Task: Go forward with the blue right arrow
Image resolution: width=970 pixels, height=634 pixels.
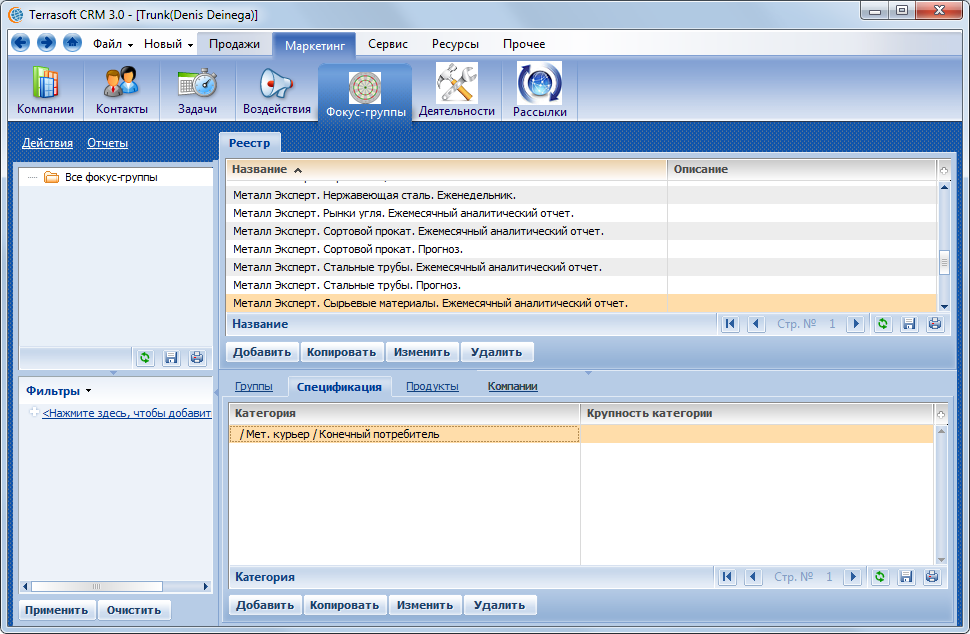Action: pyautogui.click(x=46, y=43)
